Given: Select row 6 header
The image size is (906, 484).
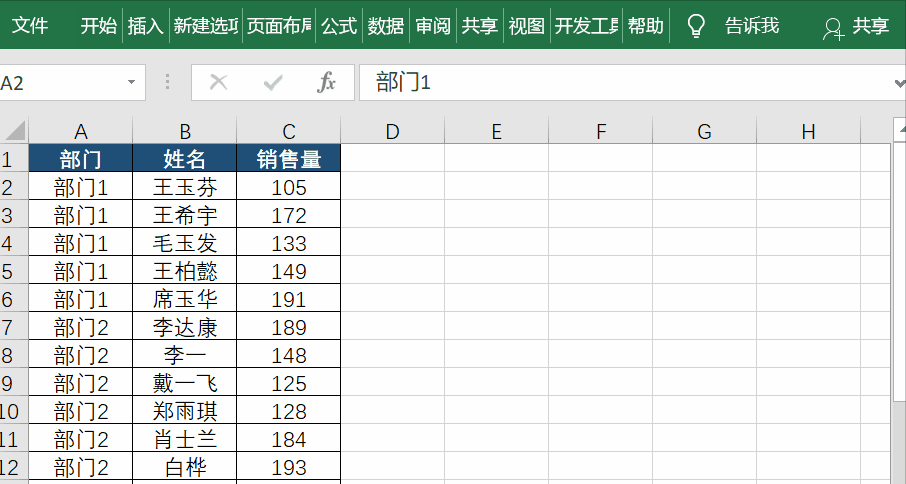Looking at the screenshot, I should (x=14, y=299).
